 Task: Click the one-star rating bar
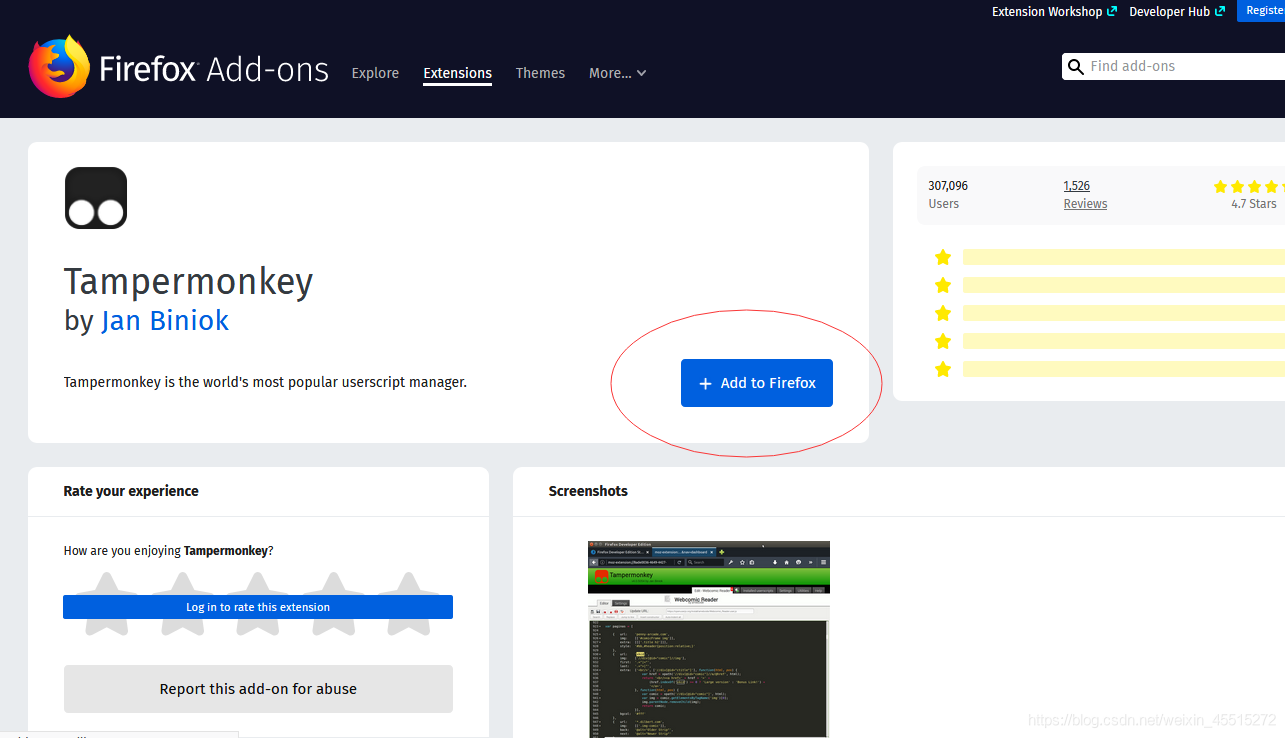[x=1124, y=369]
